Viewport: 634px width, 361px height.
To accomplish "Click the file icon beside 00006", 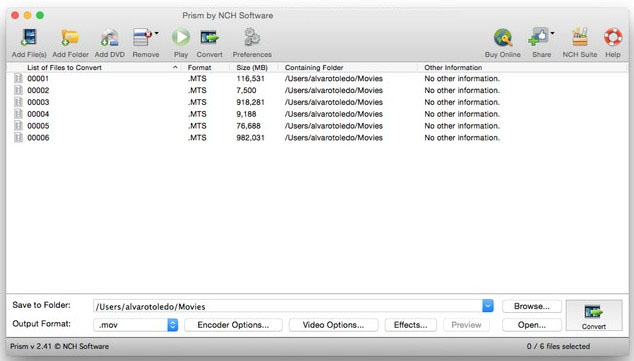I will point(18,137).
